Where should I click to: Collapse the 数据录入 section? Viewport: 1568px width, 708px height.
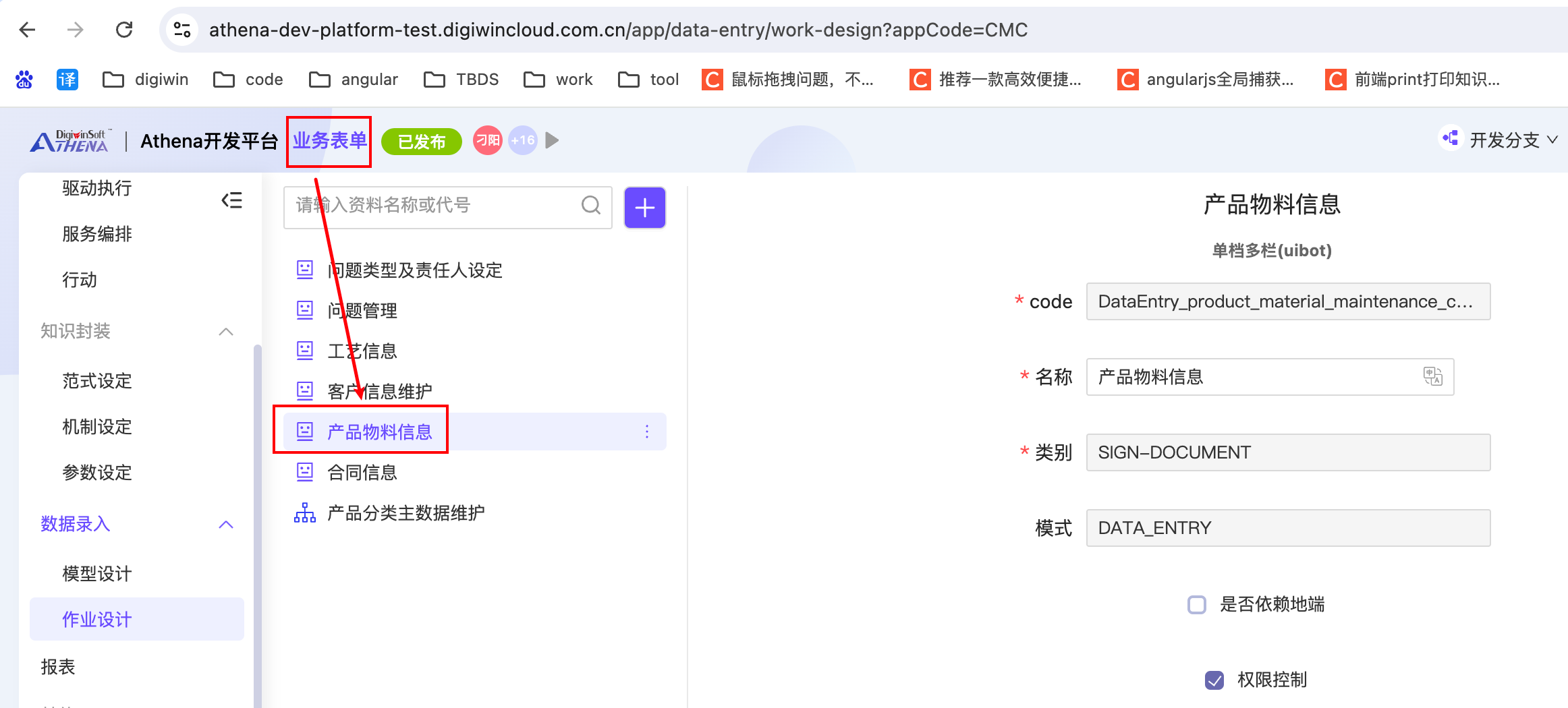[x=226, y=524]
